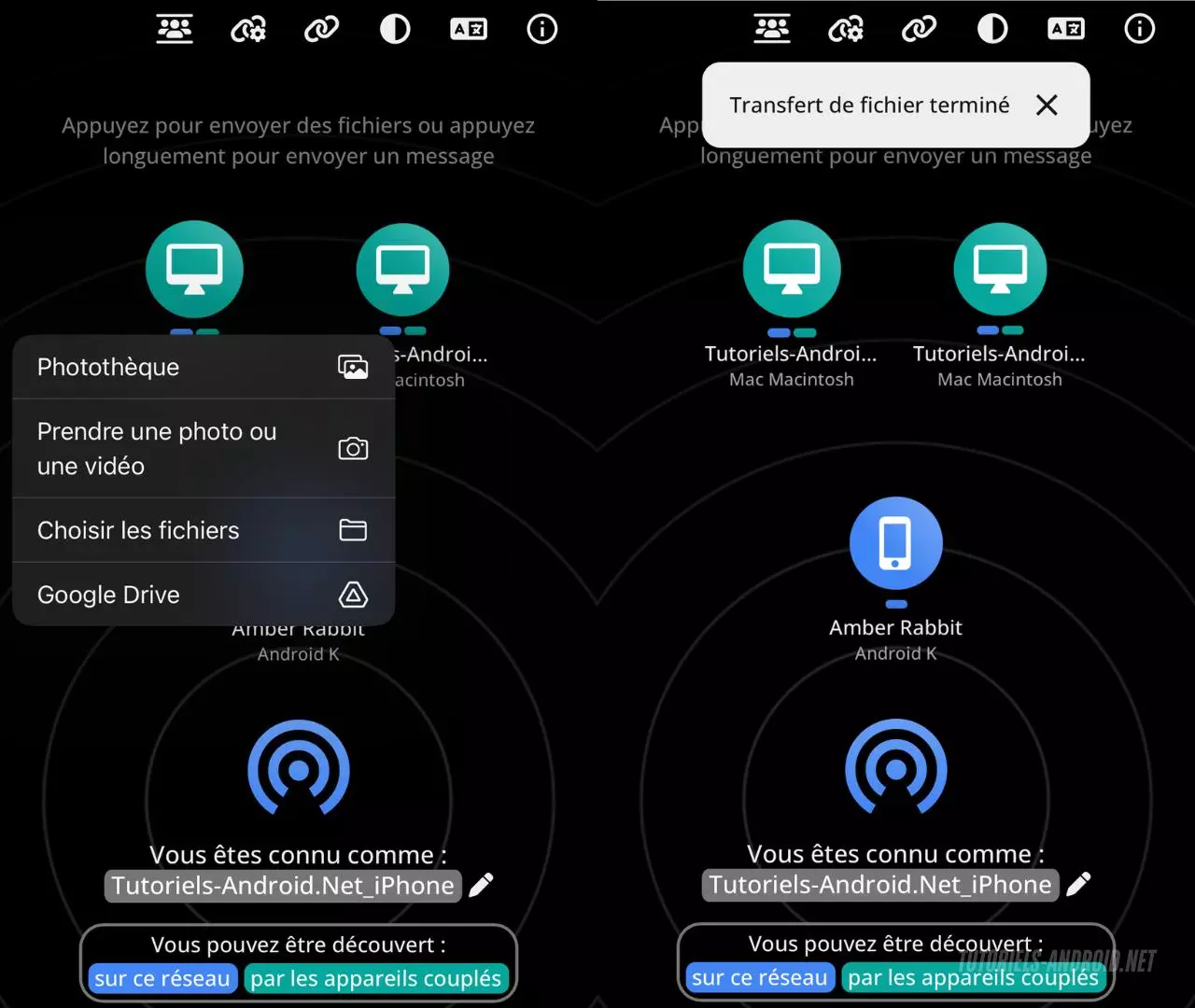Toggle dark/light theme in right screen
Image resolution: width=1195 pixels, height=1008 pixels.
coord(992,30)
